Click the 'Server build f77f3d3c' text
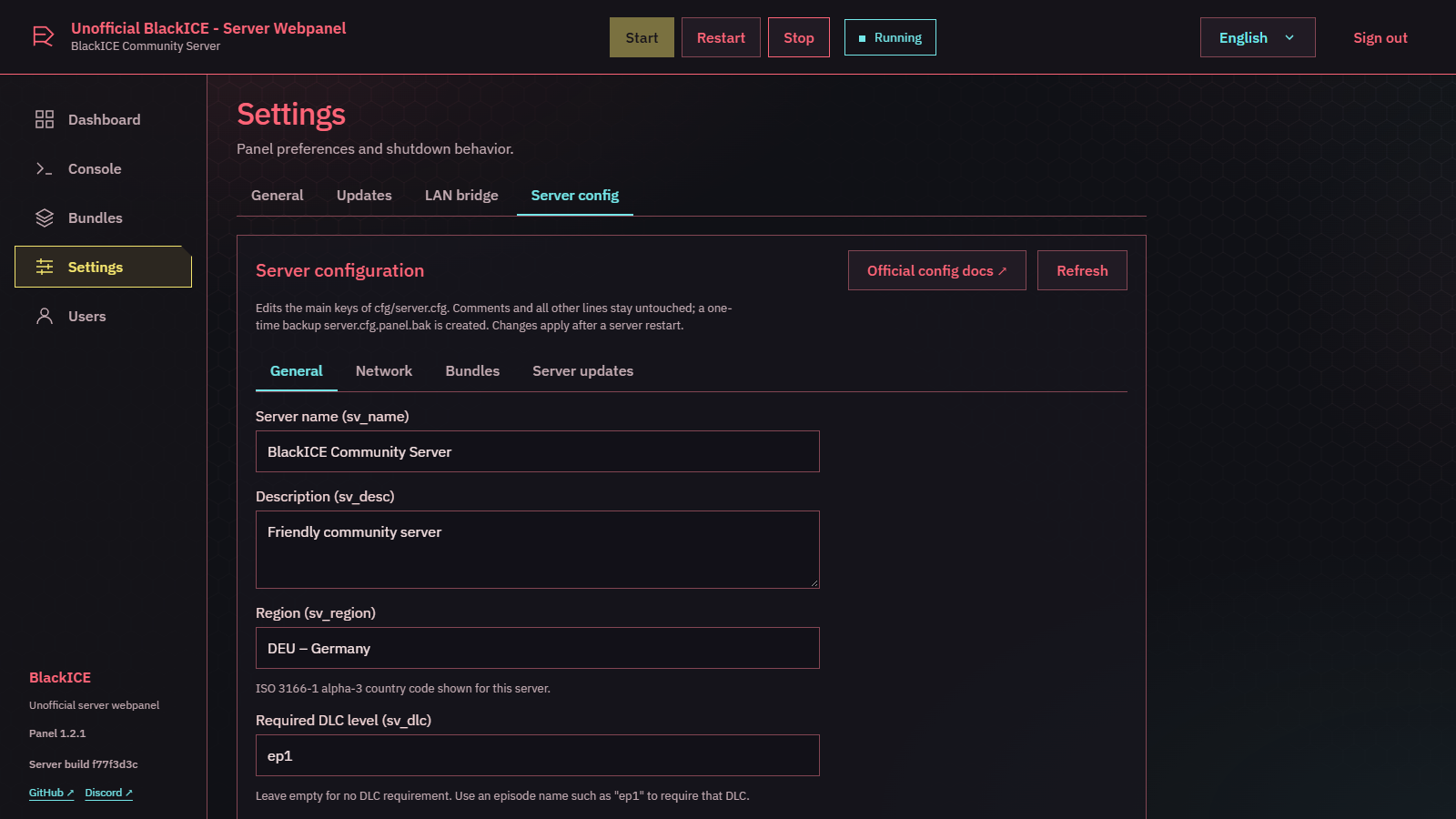This screenshot has height=819, width=1456. pyautogui.click(x=84, y=764)
